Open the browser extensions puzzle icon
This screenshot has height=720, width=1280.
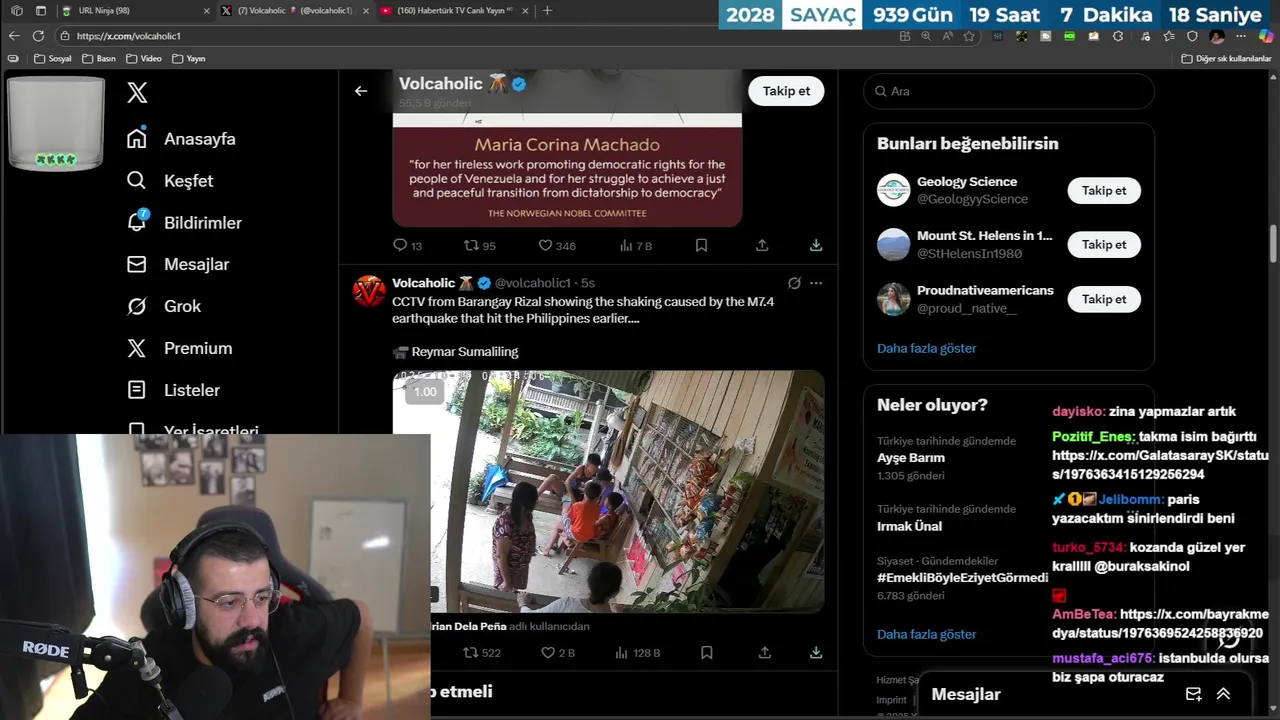(x=1118, y=36)
